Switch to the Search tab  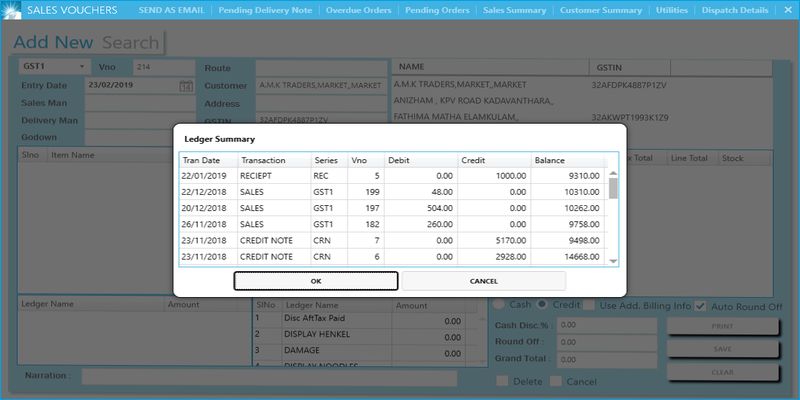(131, 43)
